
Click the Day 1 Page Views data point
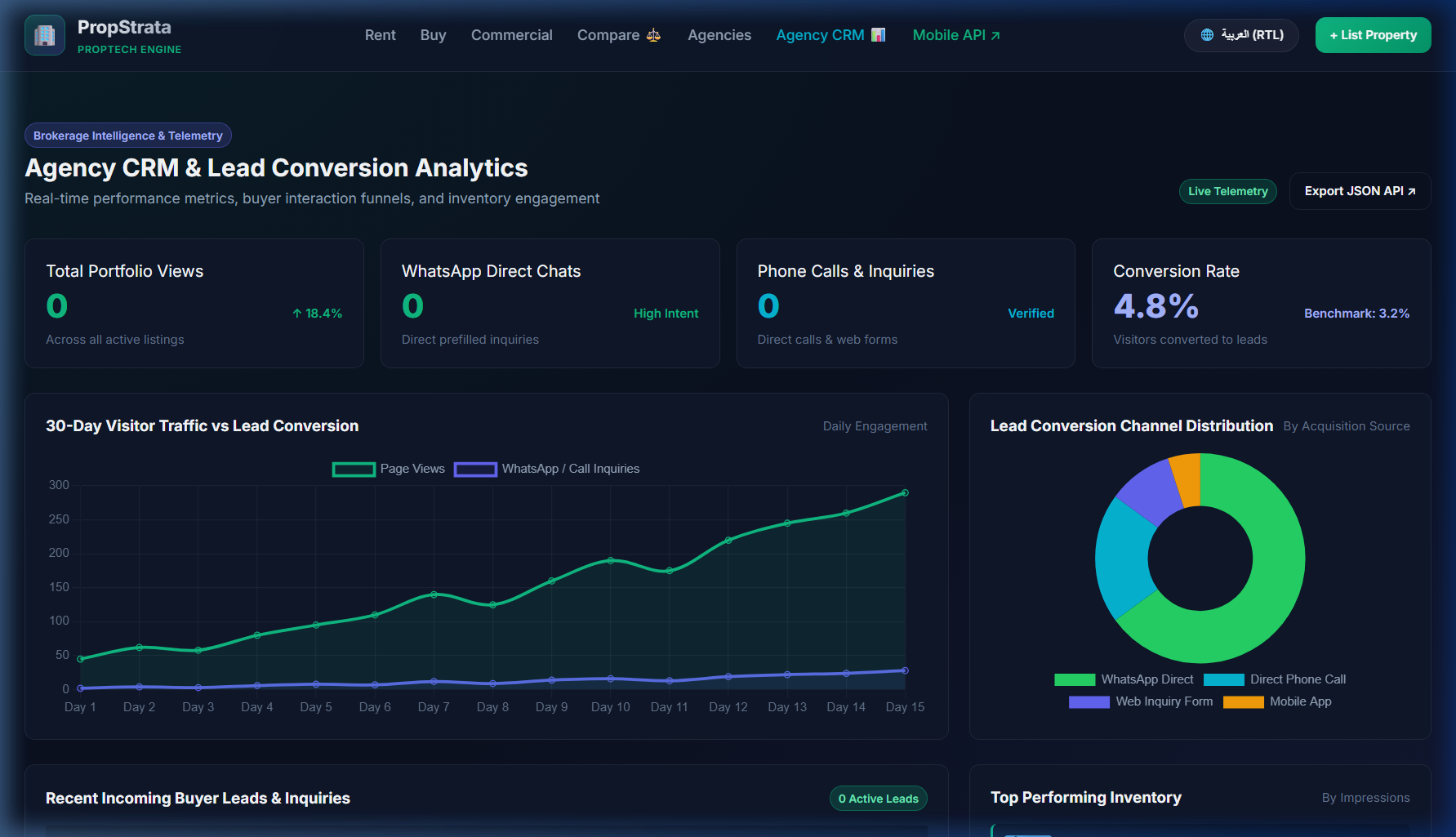(80, 658)
